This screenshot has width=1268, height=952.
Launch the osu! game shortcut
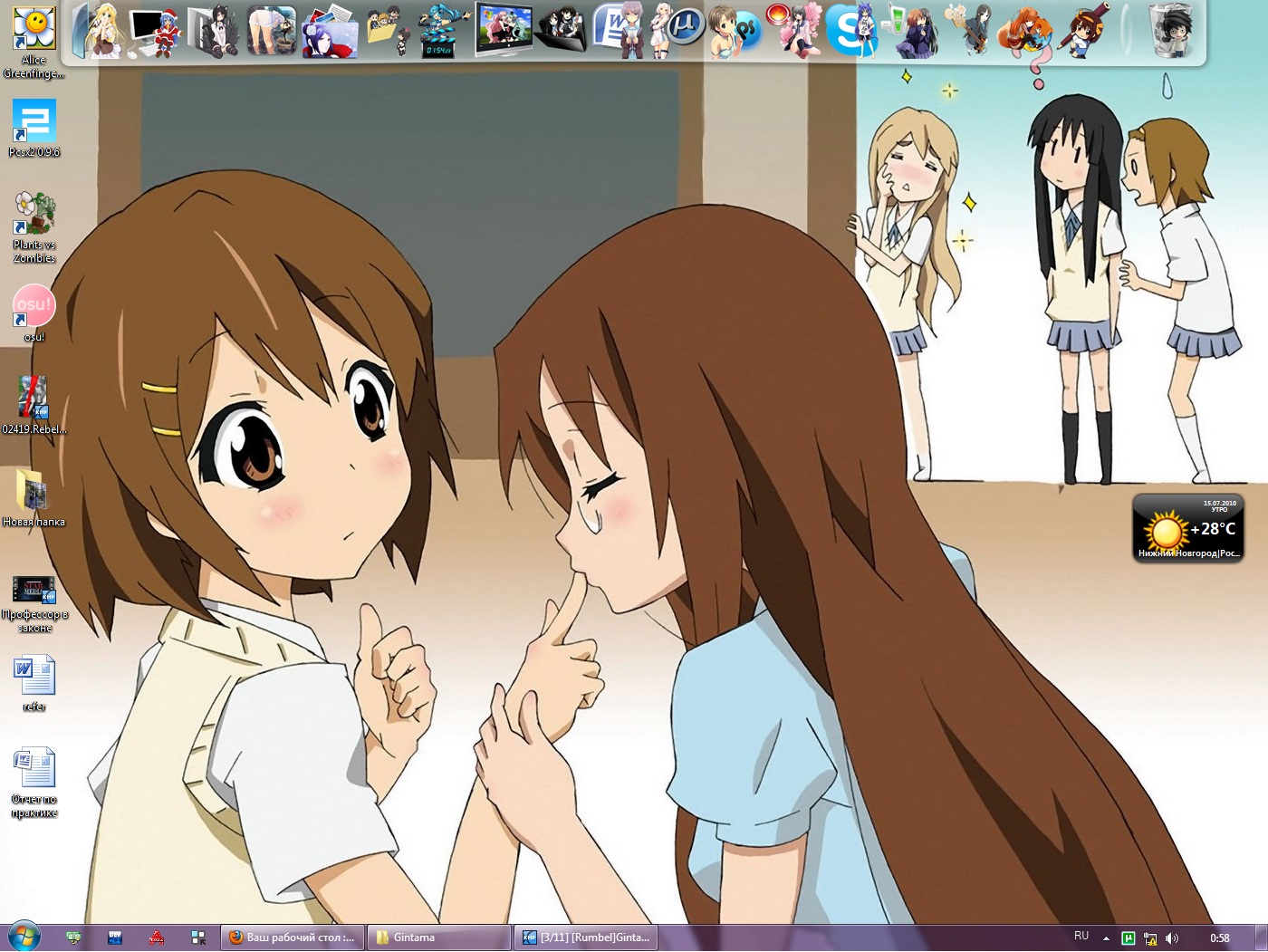tap(34, 313)
